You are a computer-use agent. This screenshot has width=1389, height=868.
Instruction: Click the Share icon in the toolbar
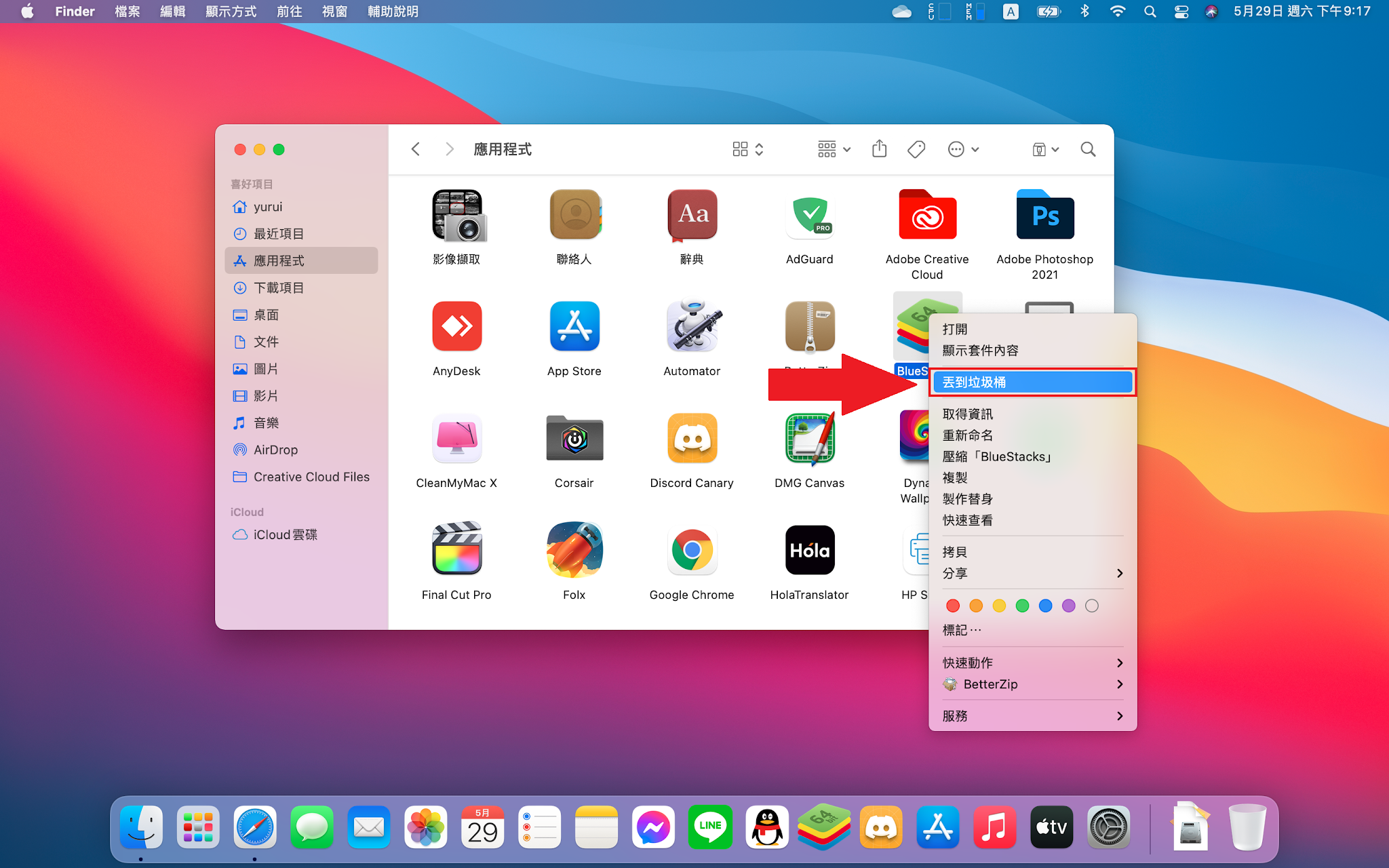click(879, 149)
